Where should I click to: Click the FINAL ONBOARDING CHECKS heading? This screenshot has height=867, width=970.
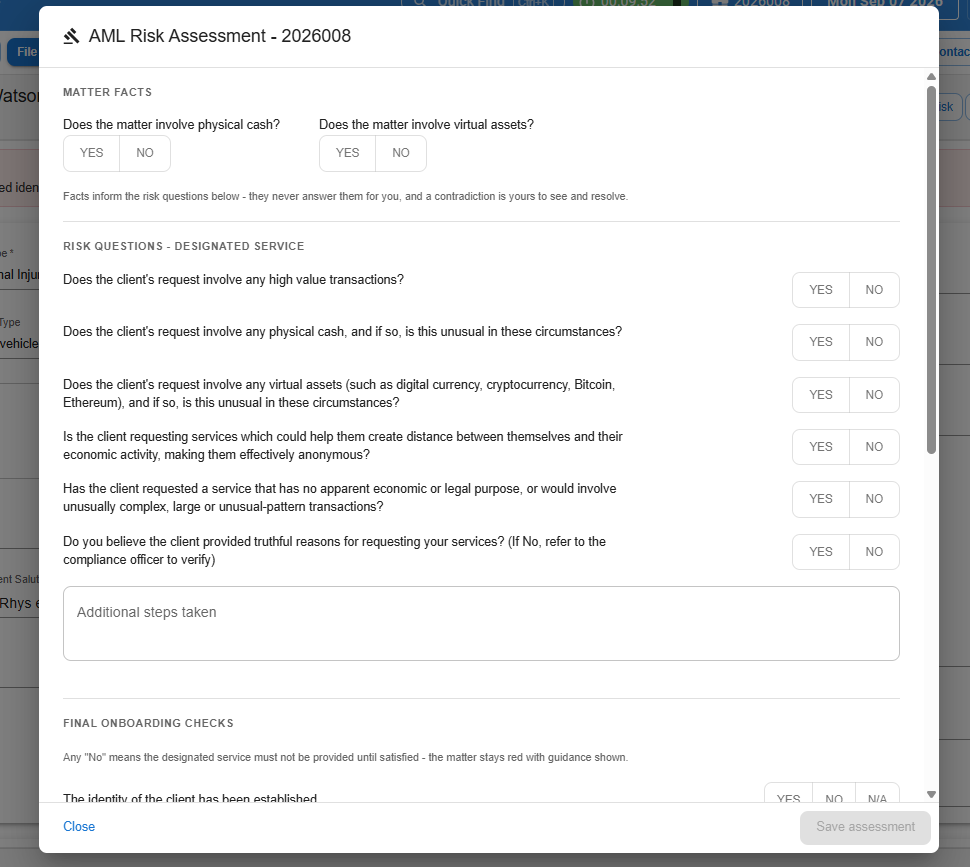point(148,724)
